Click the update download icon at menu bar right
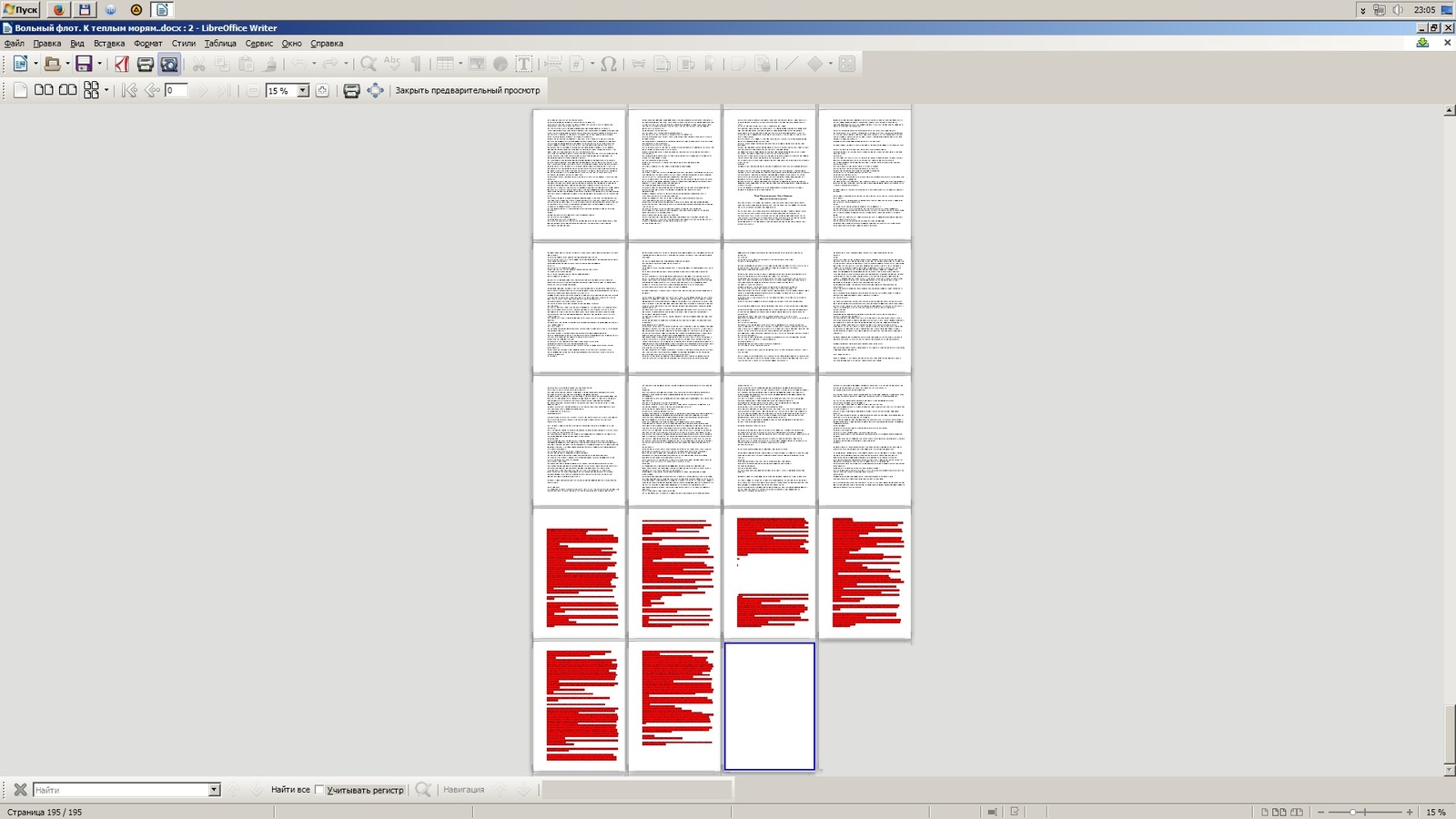This screenshot has height=819, width=1456. [x=1422, y=43]
